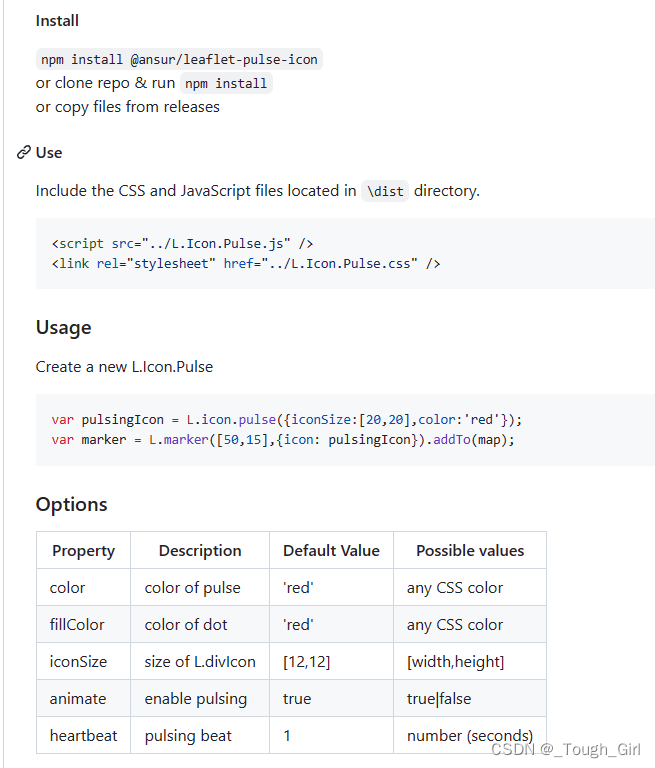
Task: Click the Install heading
Action: [57, 20]
